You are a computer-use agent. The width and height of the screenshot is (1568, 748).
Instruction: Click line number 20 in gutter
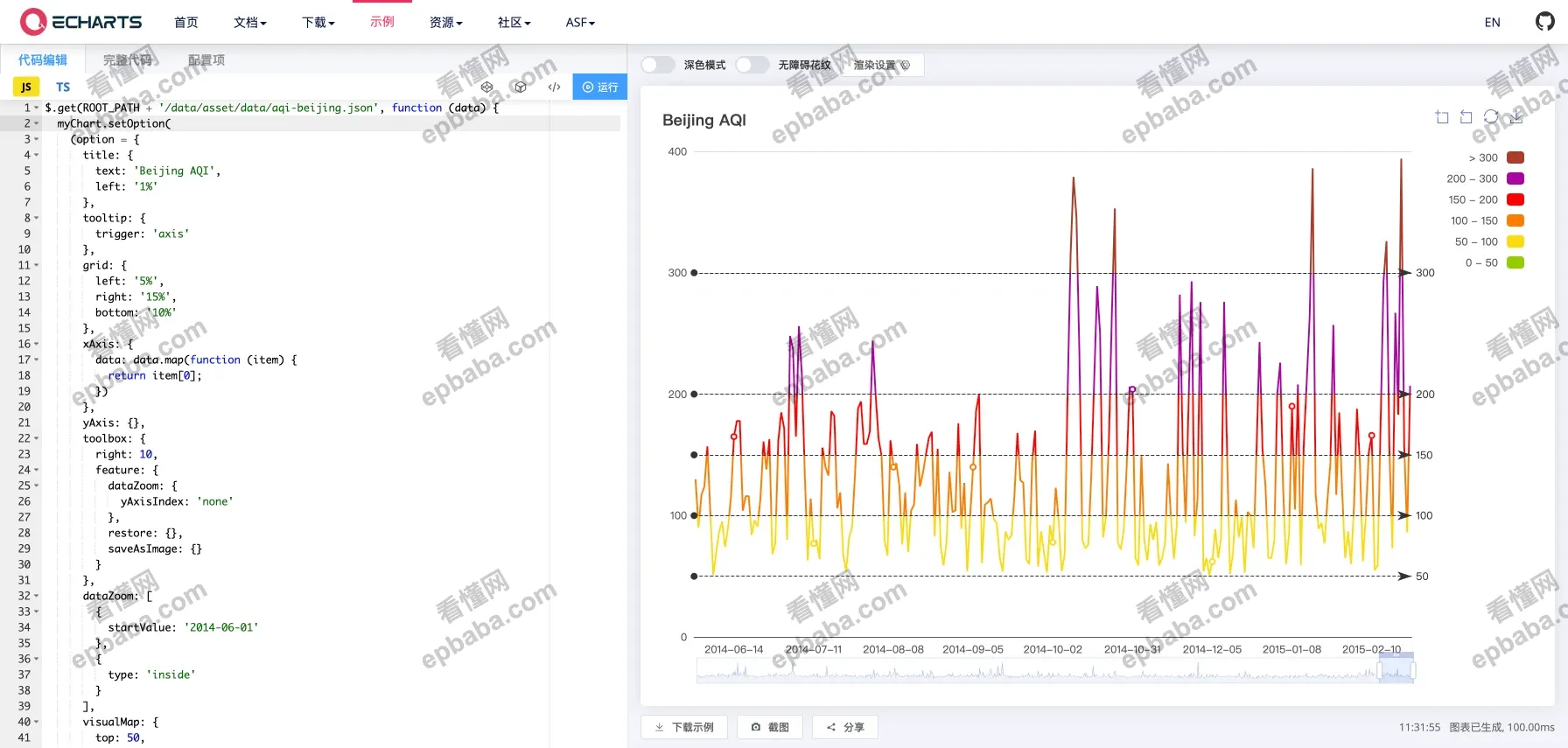point(24,407)
